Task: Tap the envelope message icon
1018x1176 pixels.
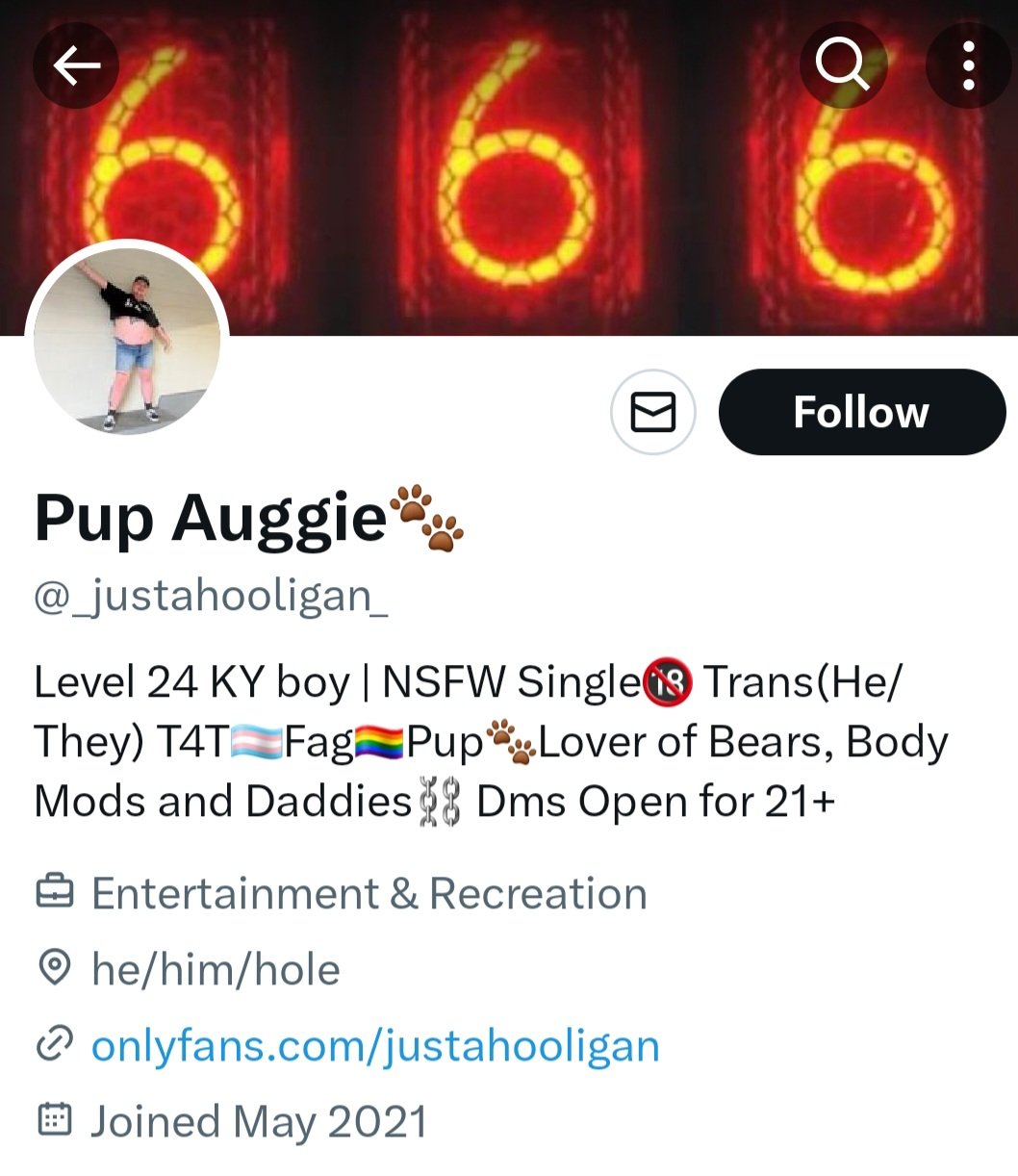Action: (x=652, y=412)
